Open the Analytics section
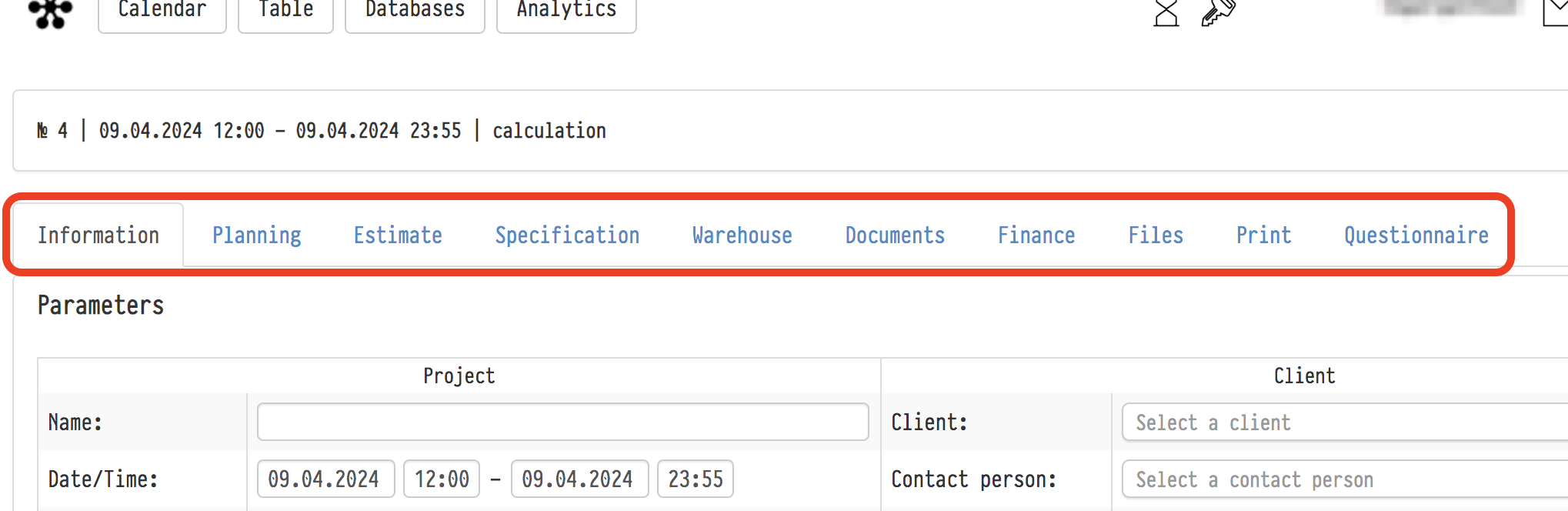The image size is (1568, 511). (566, 12)
